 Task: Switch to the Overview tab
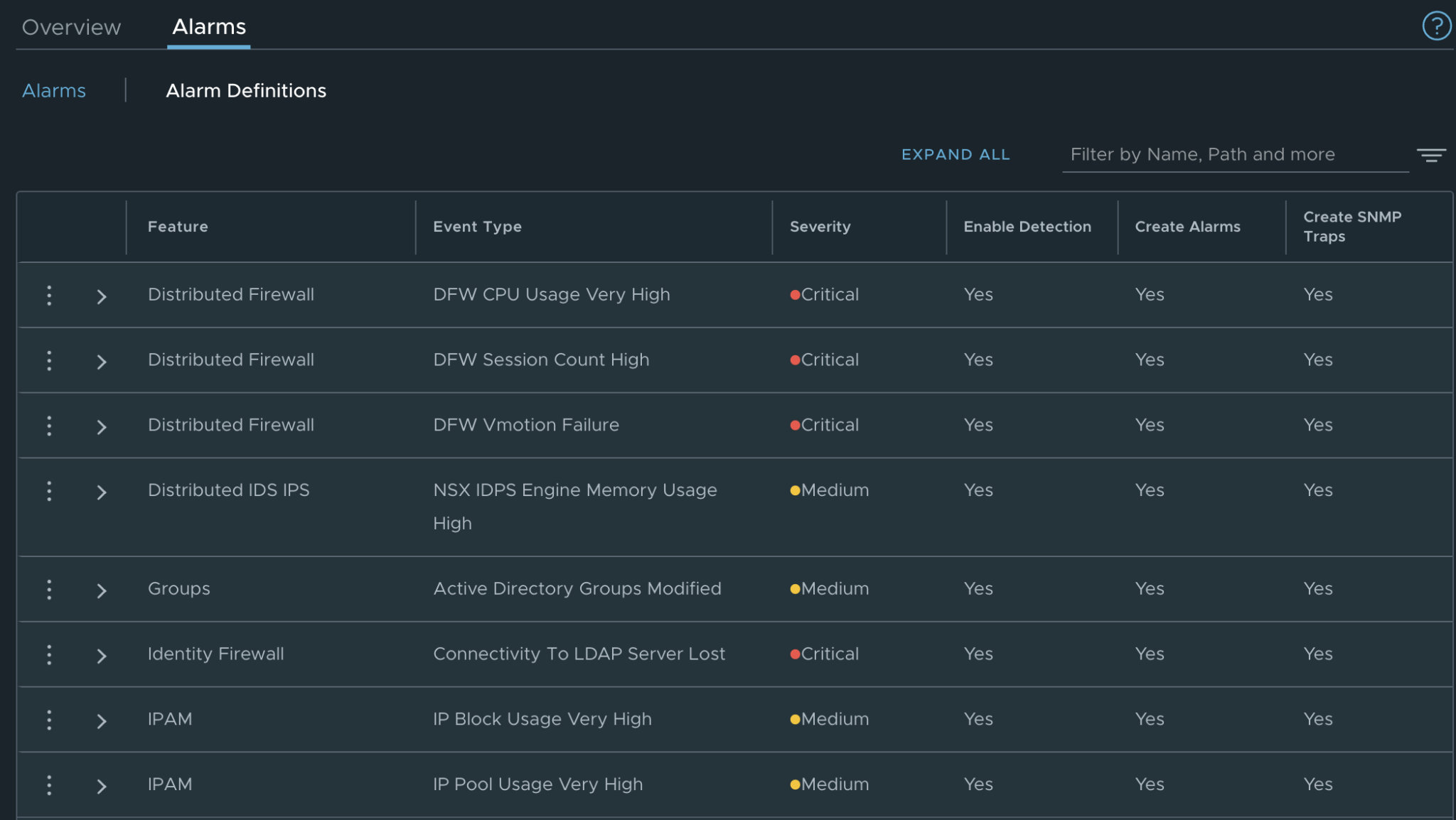(71, 27)
